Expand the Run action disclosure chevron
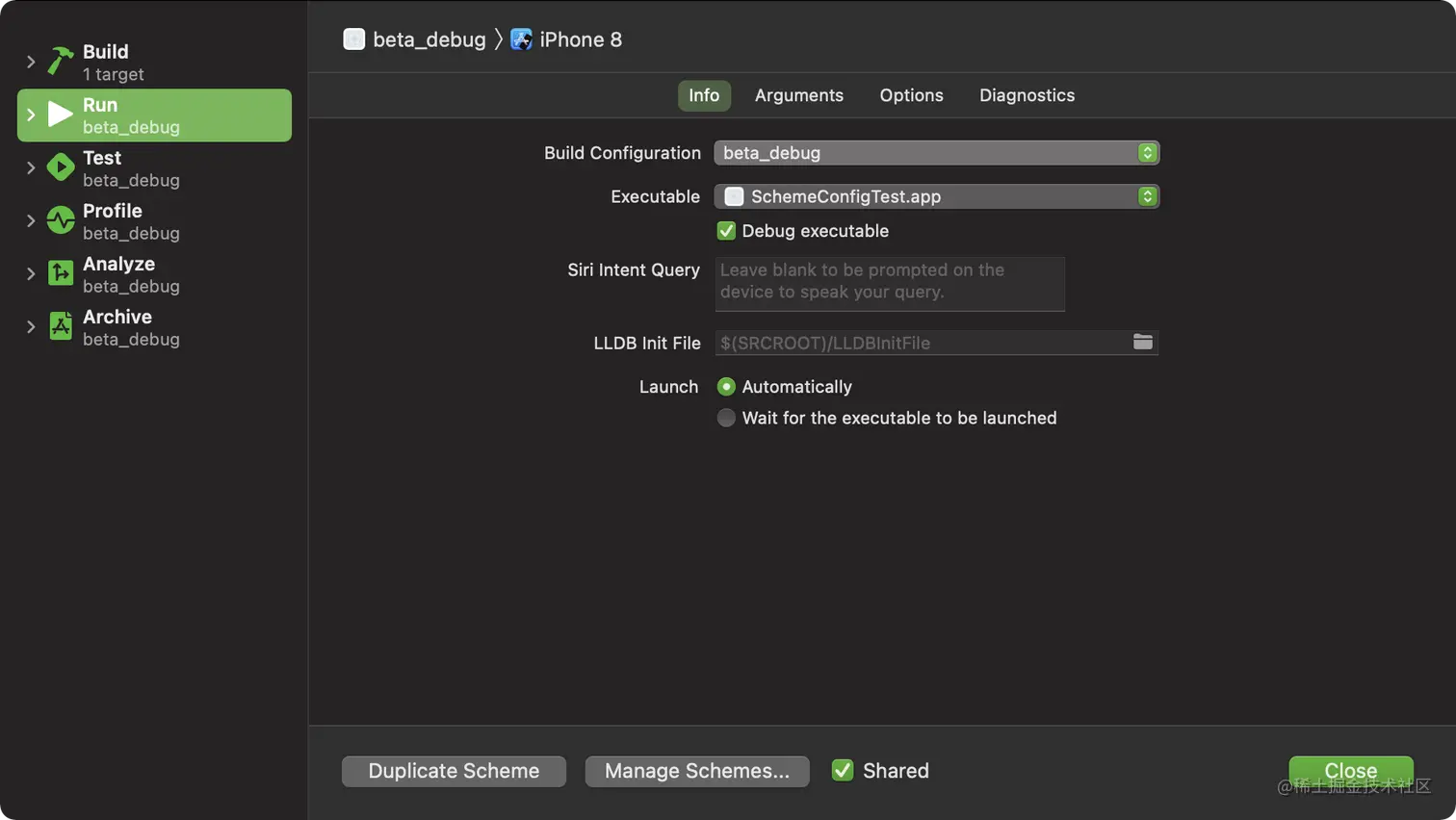The height and width of the screenshot is (820, 1456). coord(31,115)
